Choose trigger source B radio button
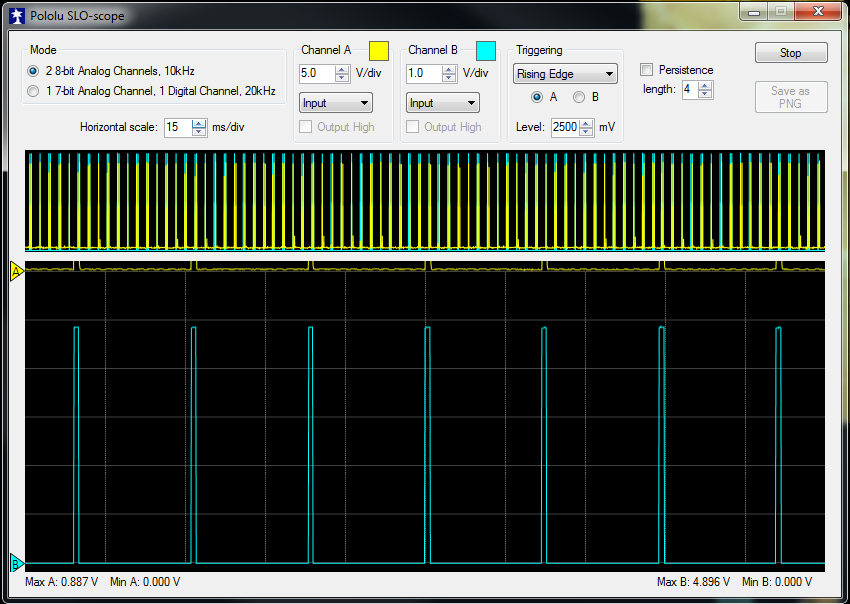The height and width of the screenshot is (604, 850). pyautogui.click(x=579, y=97)
